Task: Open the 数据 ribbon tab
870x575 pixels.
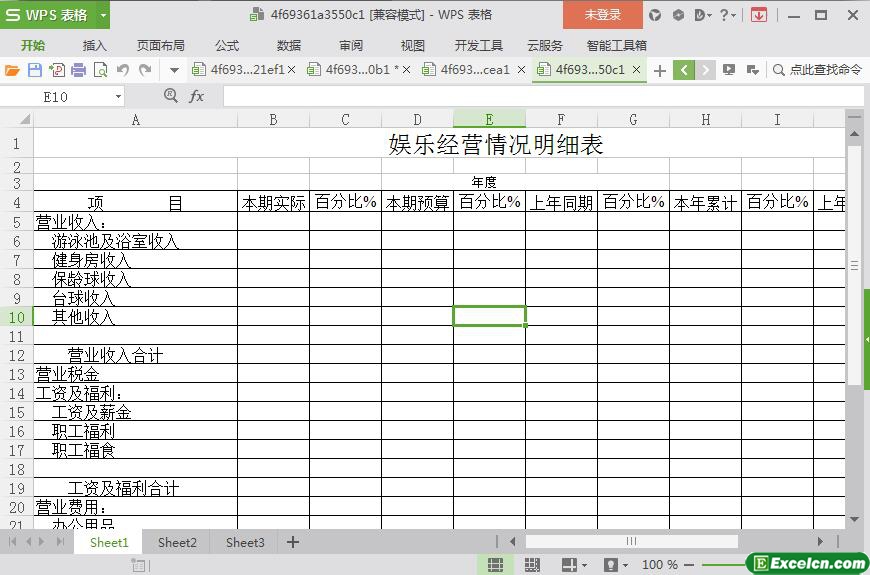Action: 289,46
